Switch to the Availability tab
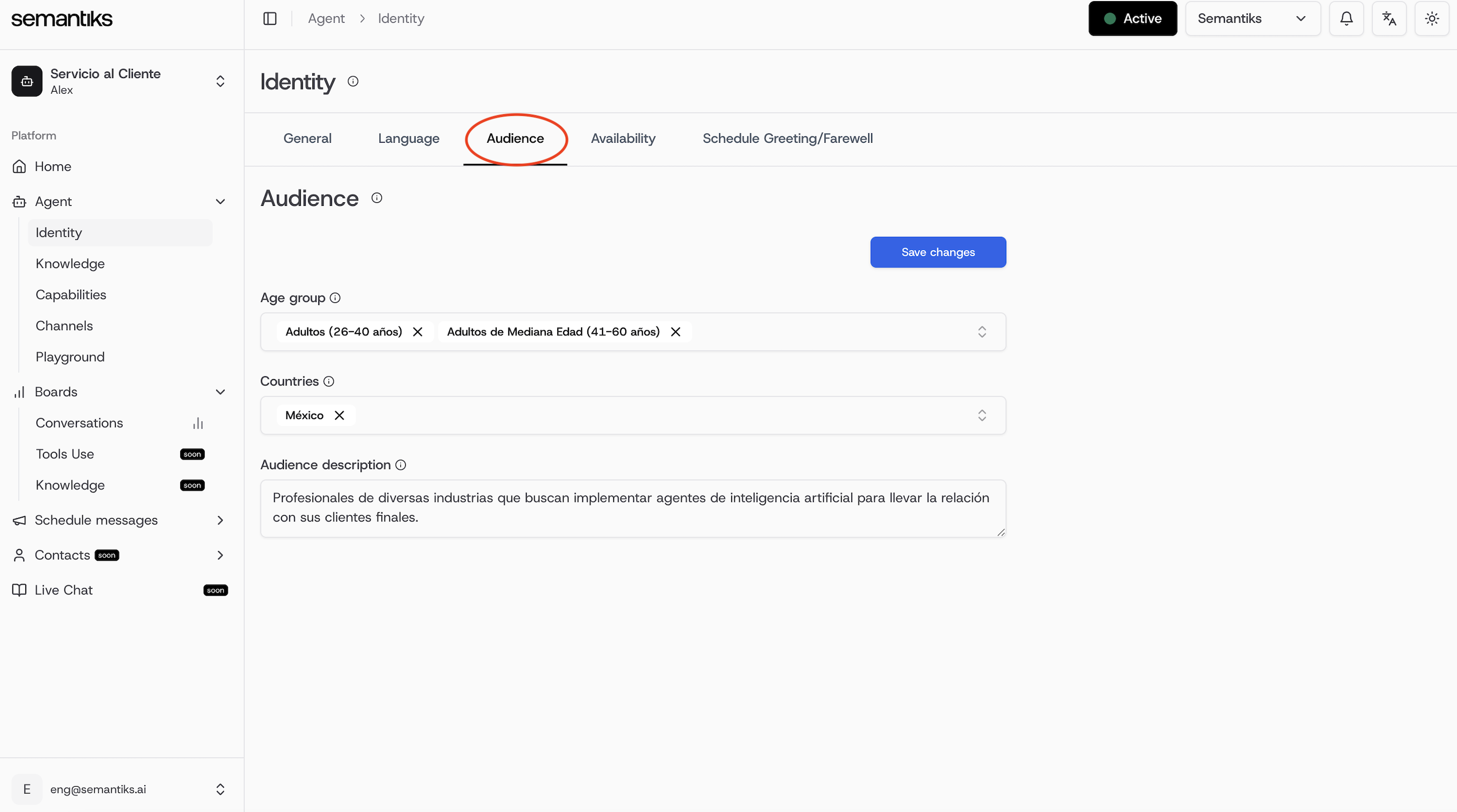This screenshot has width=1457, height=812. 623,138
